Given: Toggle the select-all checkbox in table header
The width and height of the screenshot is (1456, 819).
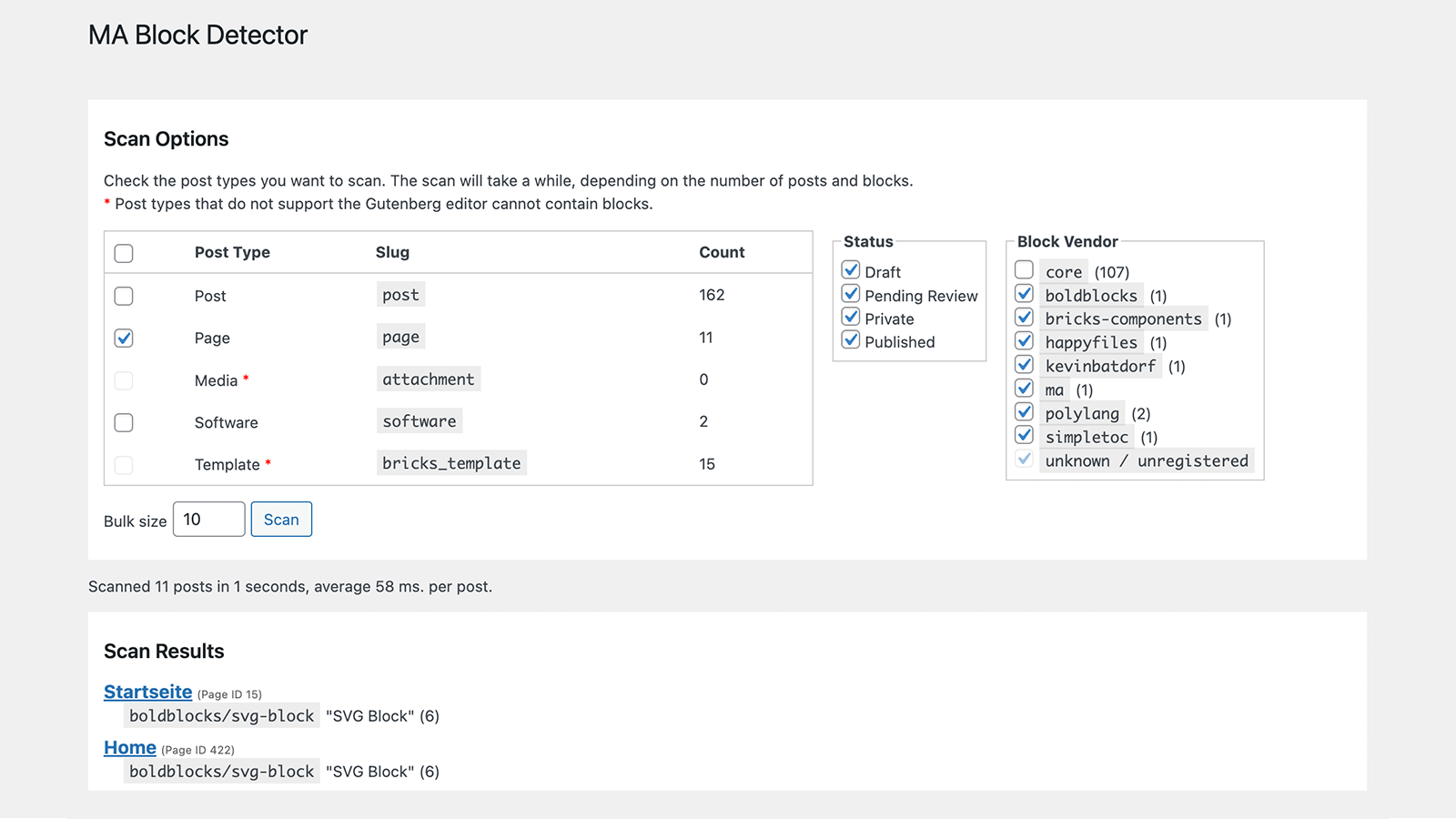Looking at the screenshot, I should (x=124, y=253).
